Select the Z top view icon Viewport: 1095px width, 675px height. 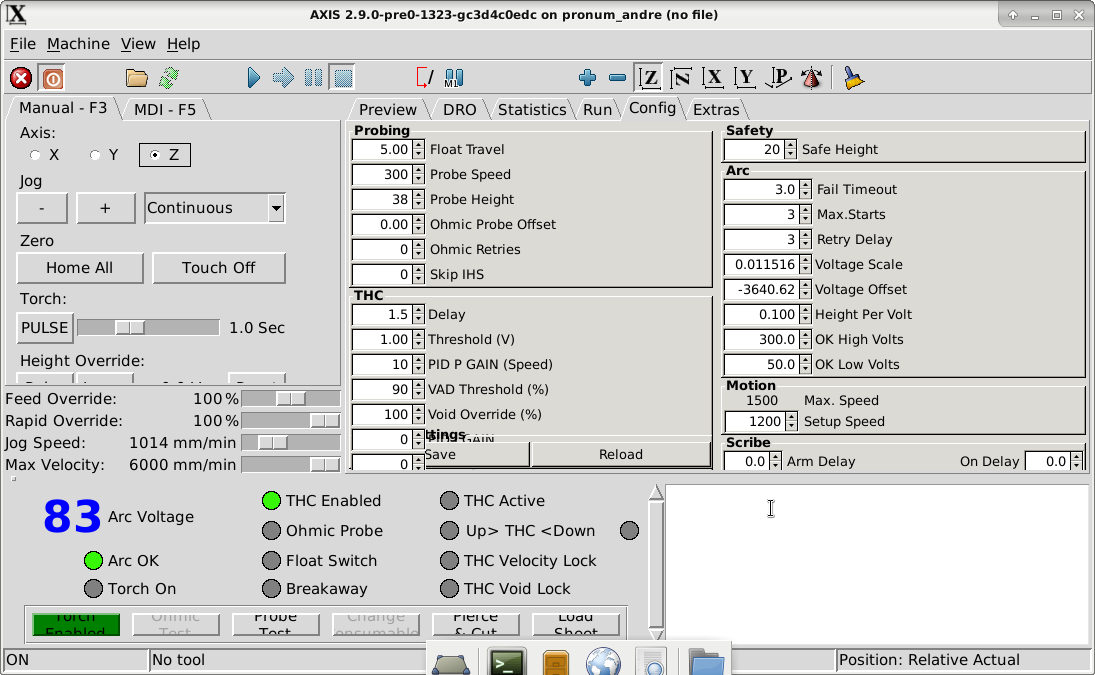pyautogui.click(x=649, y=77)
